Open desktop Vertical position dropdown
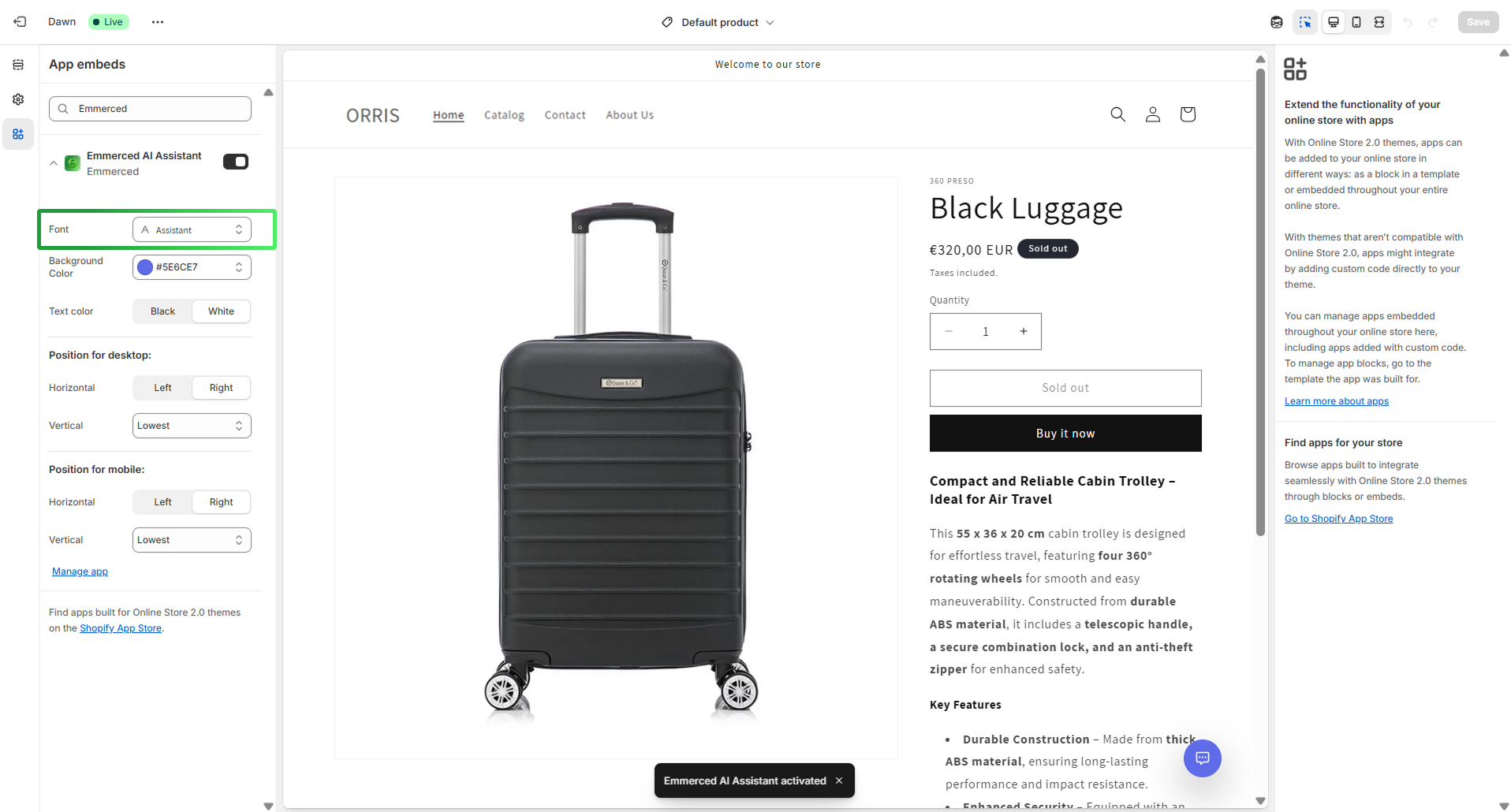The width and height of the screenshot is (1511, 812). tap(192, 426)
